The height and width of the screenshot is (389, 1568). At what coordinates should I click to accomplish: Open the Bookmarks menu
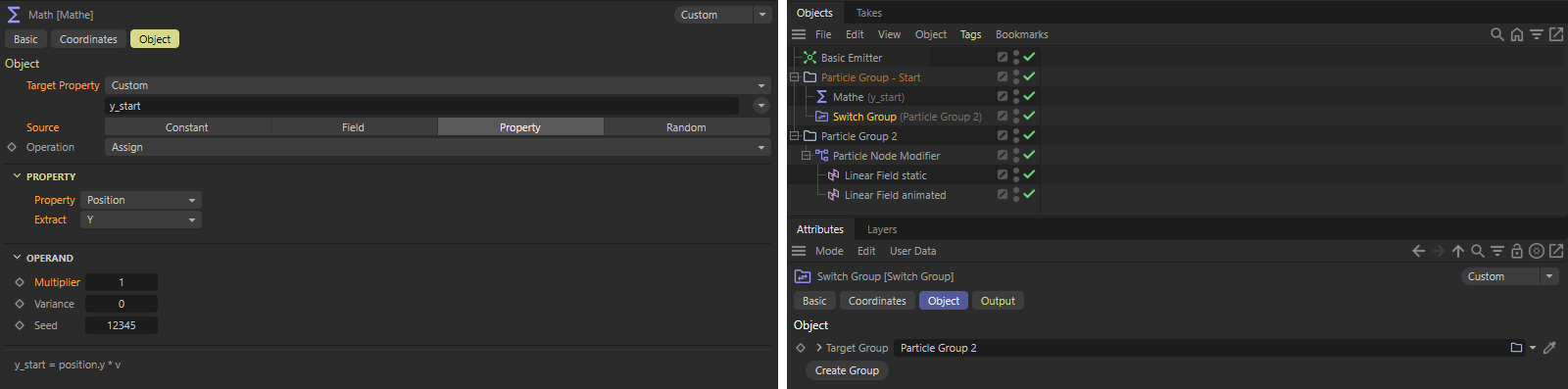click(x=1022, y=34)
